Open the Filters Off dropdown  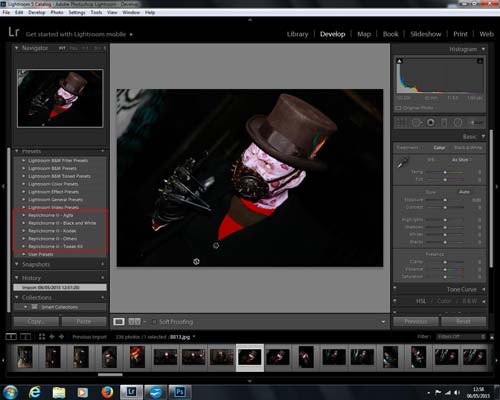461,337
